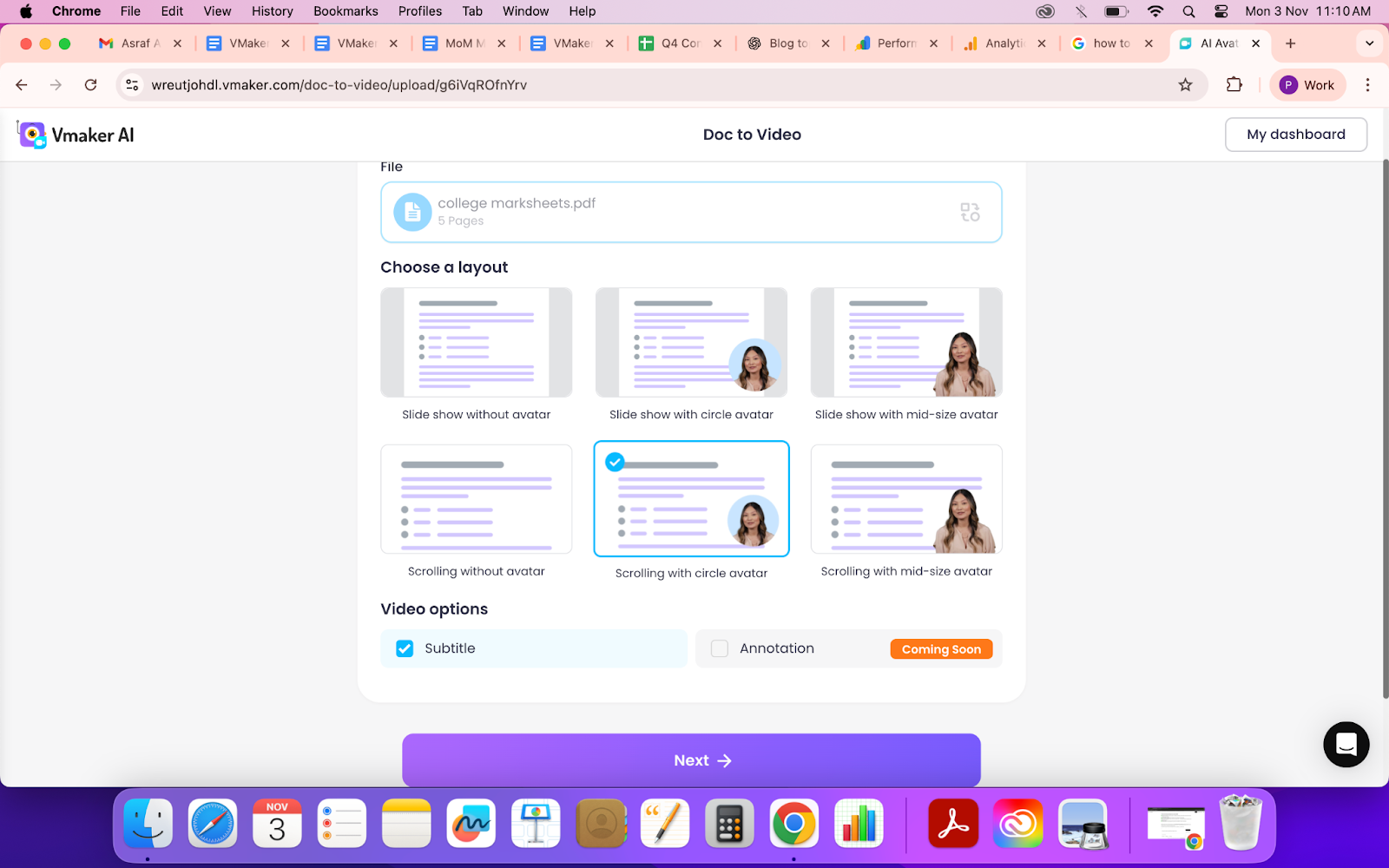This screenshot has height=868, width=1389.
Task: Open the Chrome extensions puzzle icon
Action: (1234, 84)
